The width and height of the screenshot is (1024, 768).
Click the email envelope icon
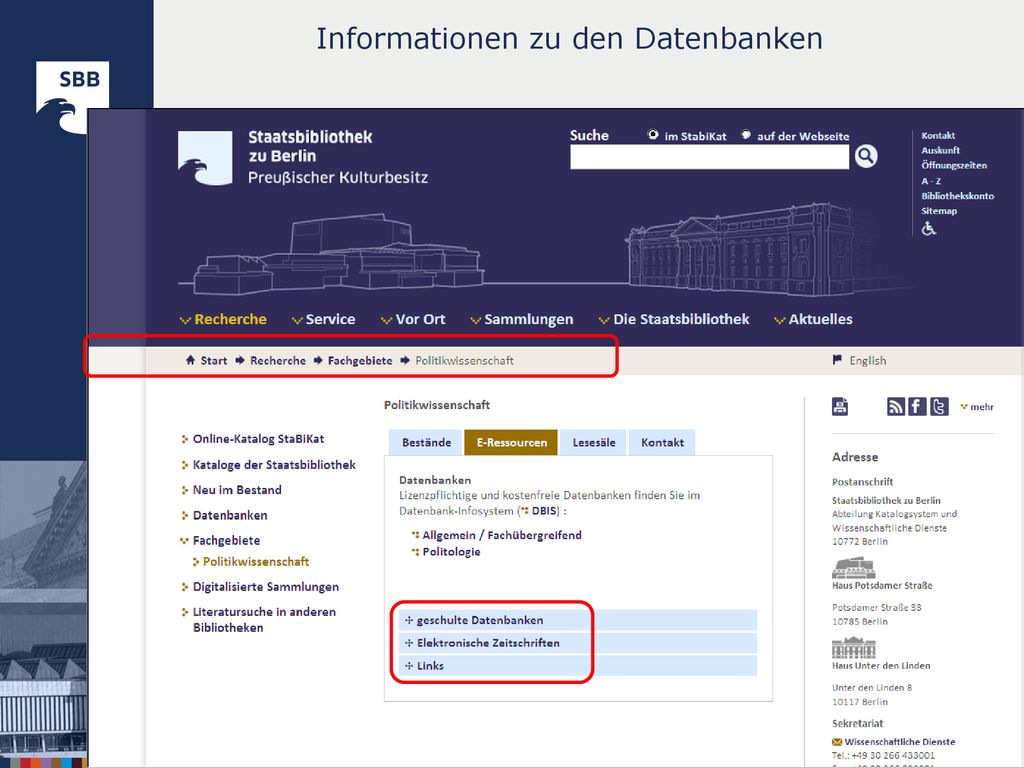pos(837,742)
